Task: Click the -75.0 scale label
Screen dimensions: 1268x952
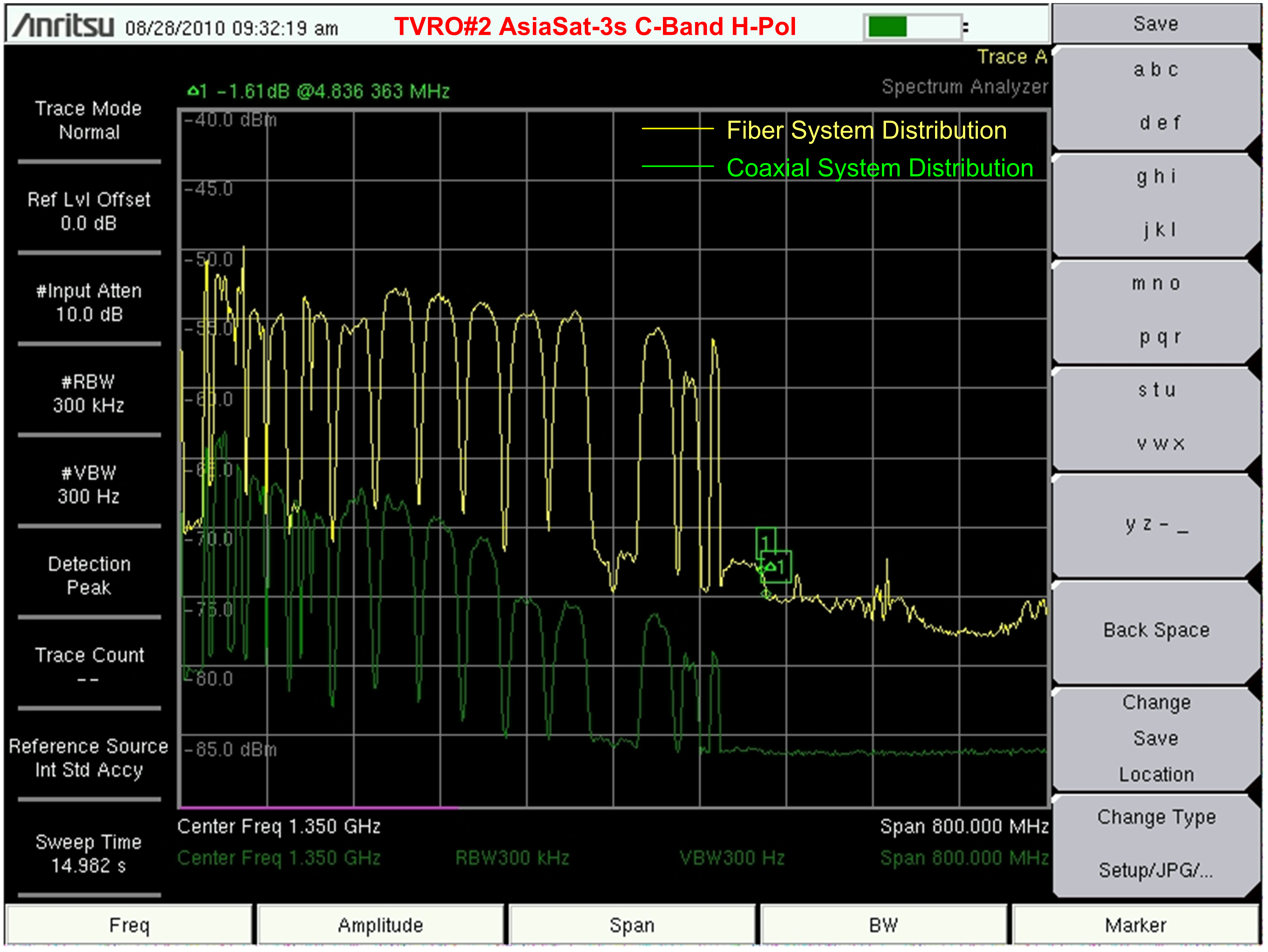Action: [x=209, y=609]
